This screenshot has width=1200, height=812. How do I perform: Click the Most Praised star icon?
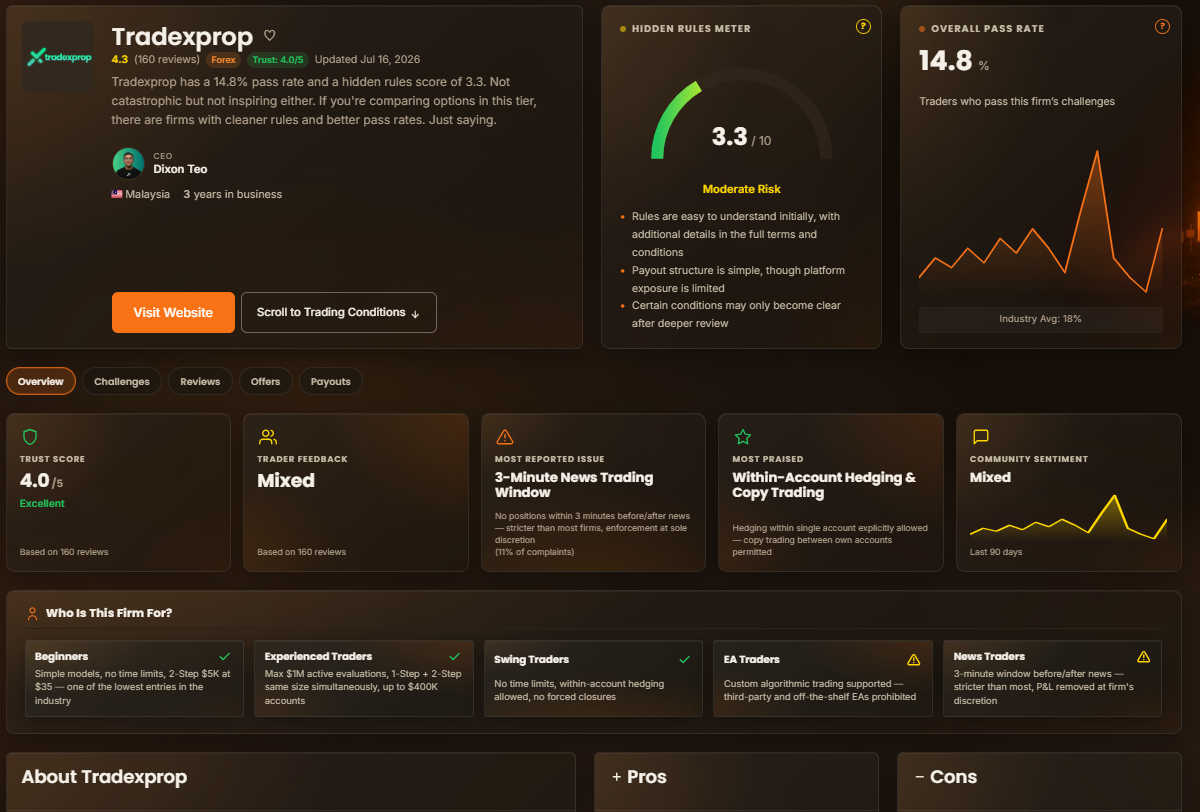tap(742, 437)
